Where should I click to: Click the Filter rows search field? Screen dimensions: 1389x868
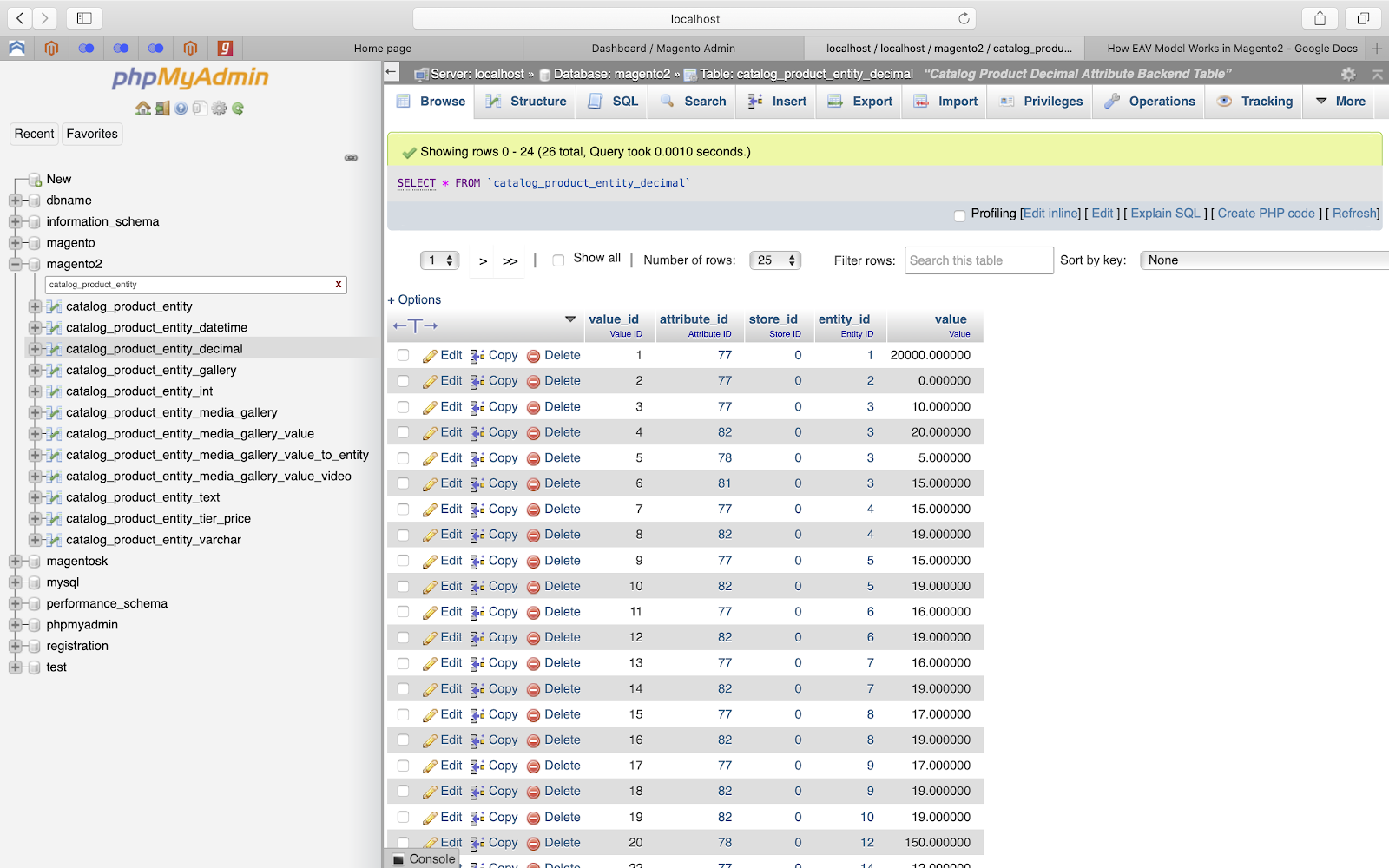pyautogui.click(x=978, y=260)
